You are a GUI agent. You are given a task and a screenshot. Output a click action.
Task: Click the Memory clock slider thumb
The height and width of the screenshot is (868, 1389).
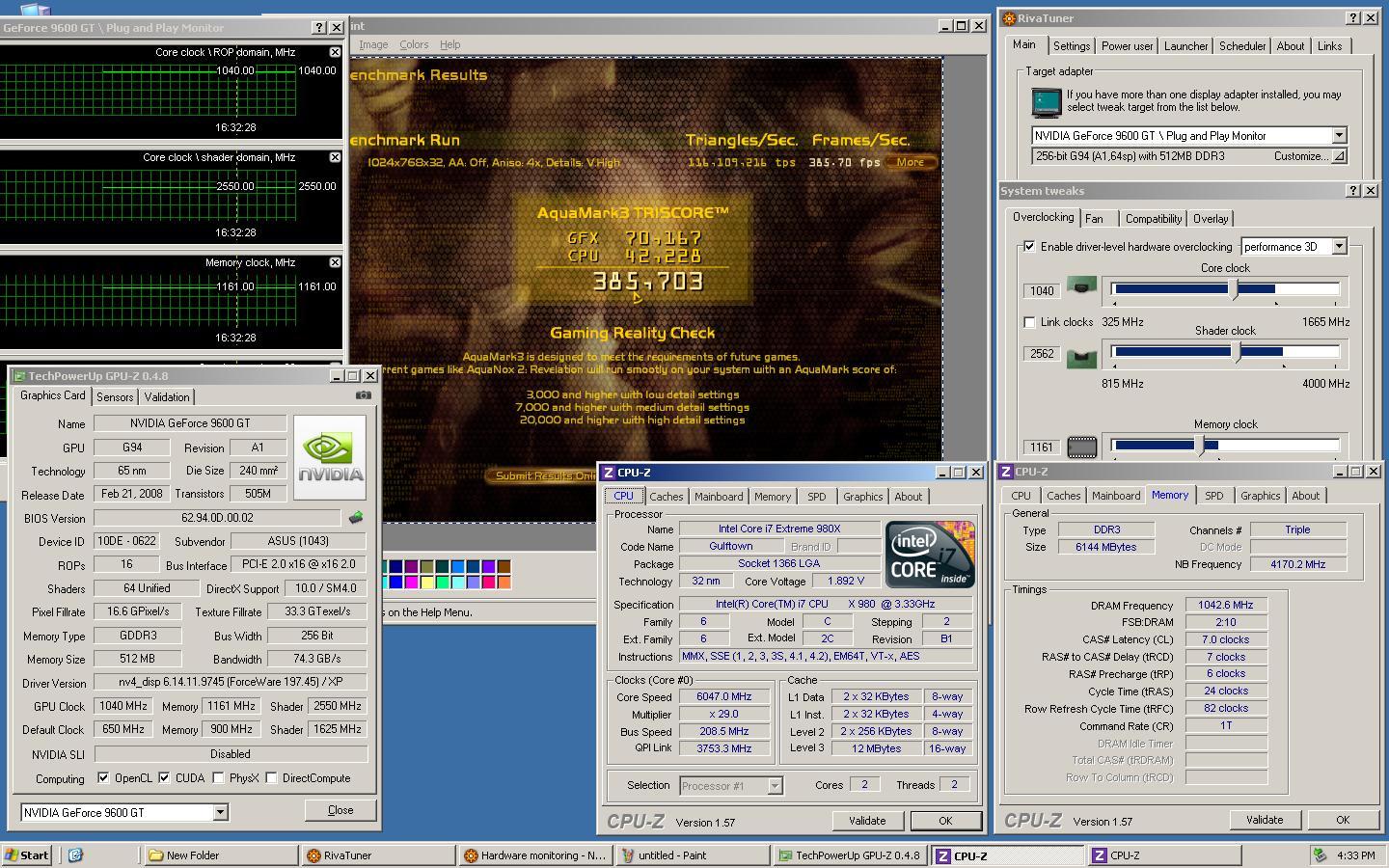pos(1200,445)
